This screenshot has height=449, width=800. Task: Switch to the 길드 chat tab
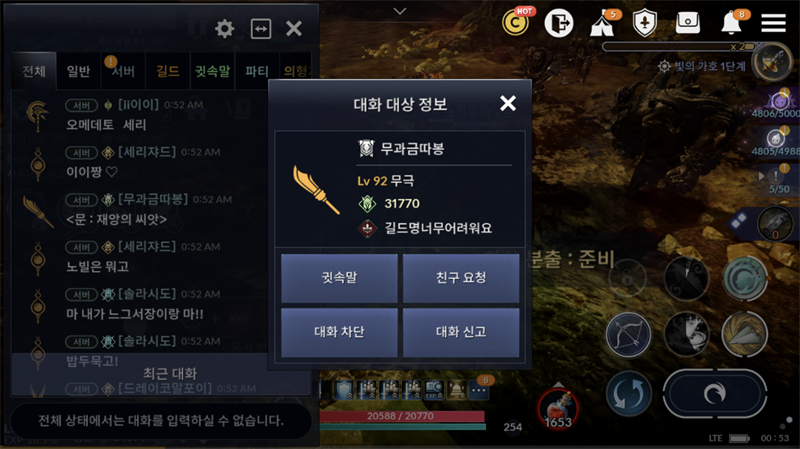[x=168, y=71]
